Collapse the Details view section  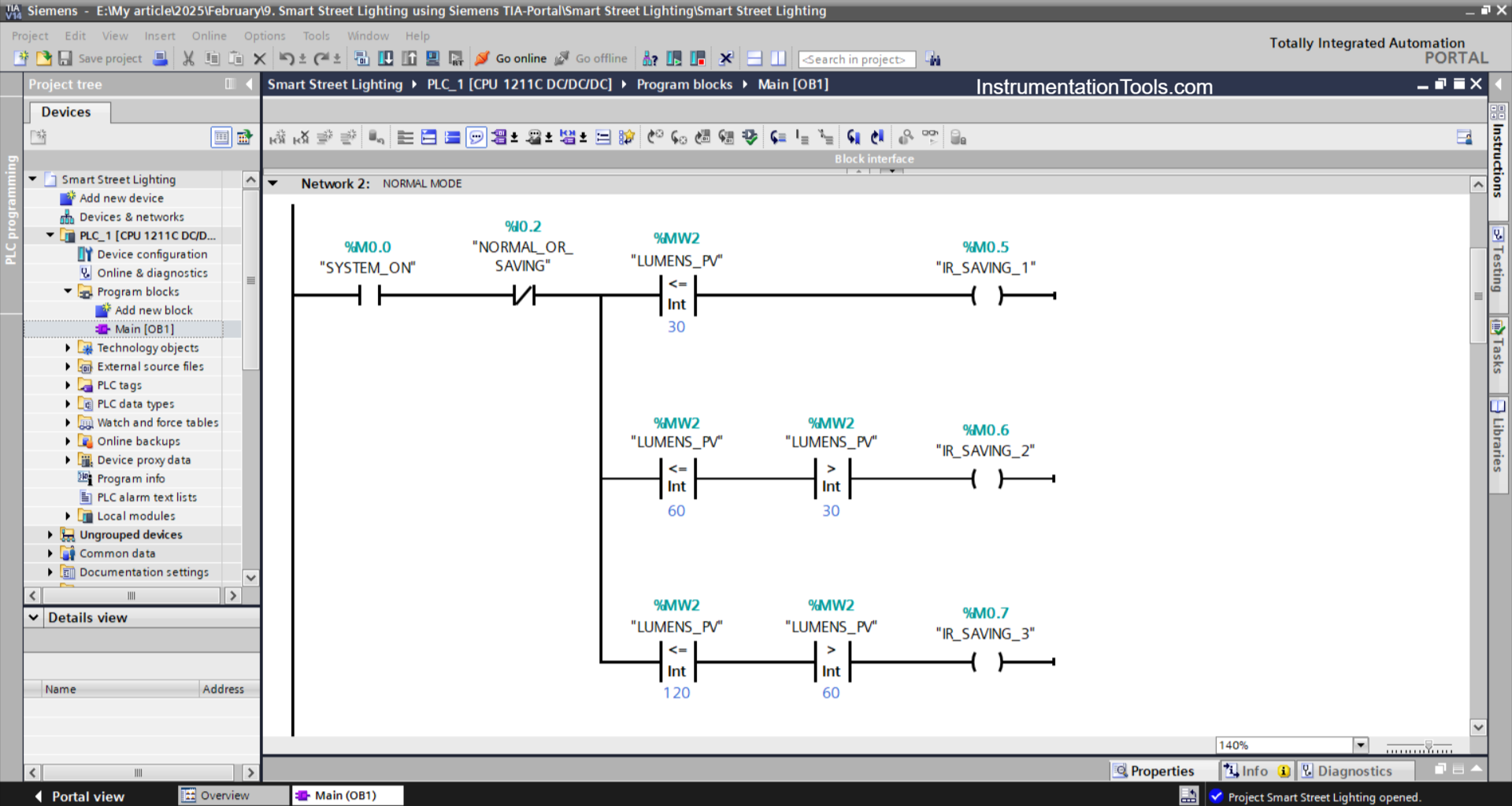click(34, 617)
